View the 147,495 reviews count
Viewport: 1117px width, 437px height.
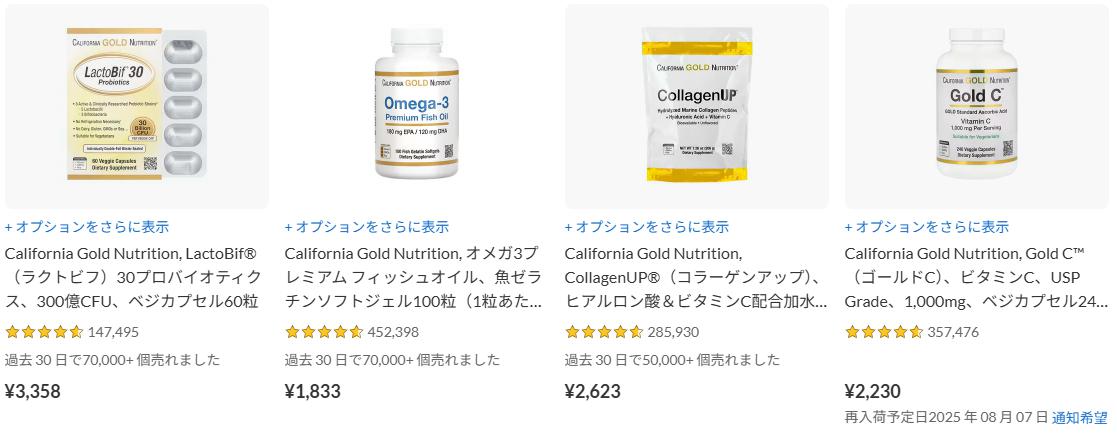(x=114, y=332)
